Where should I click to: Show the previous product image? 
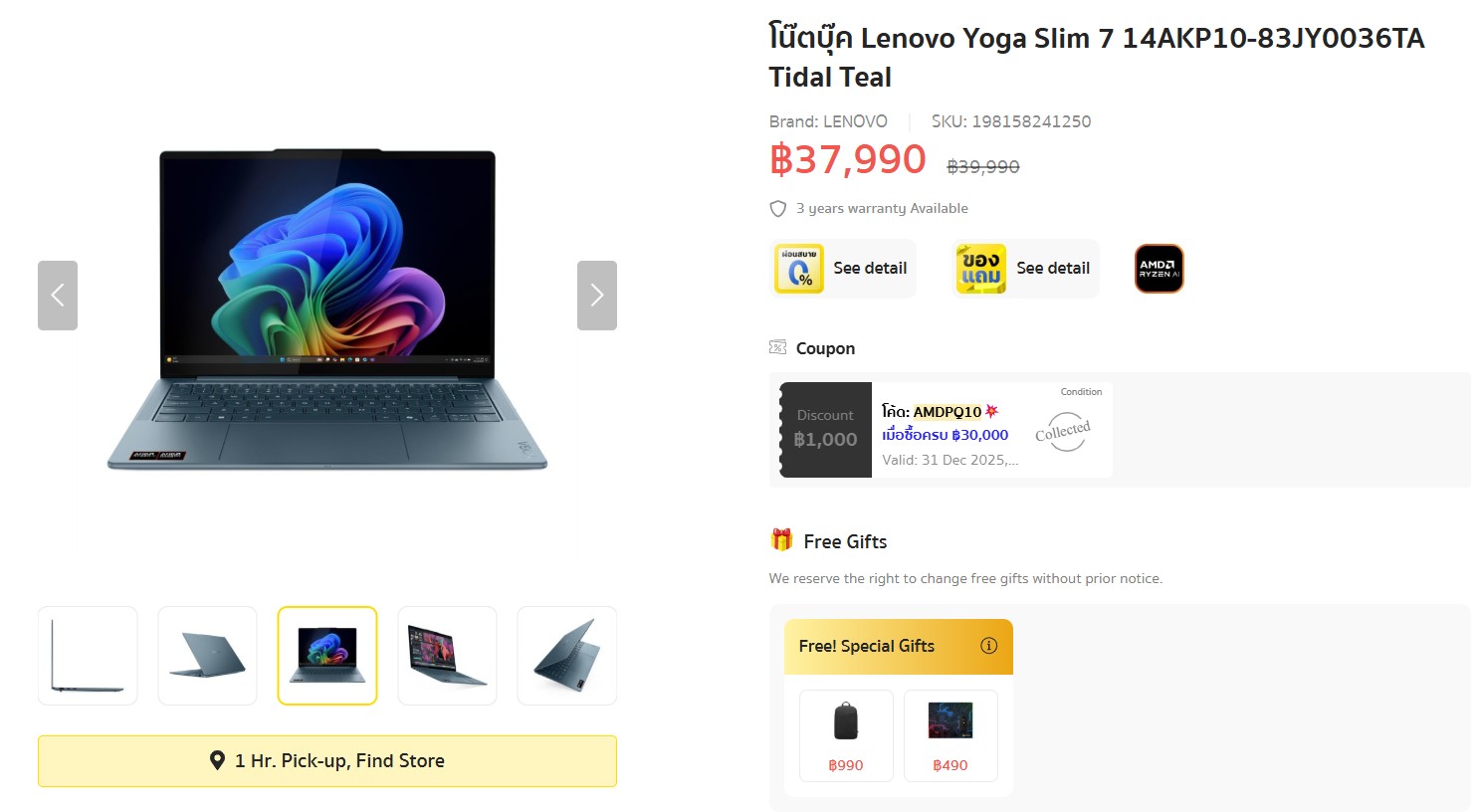point(58,296)
